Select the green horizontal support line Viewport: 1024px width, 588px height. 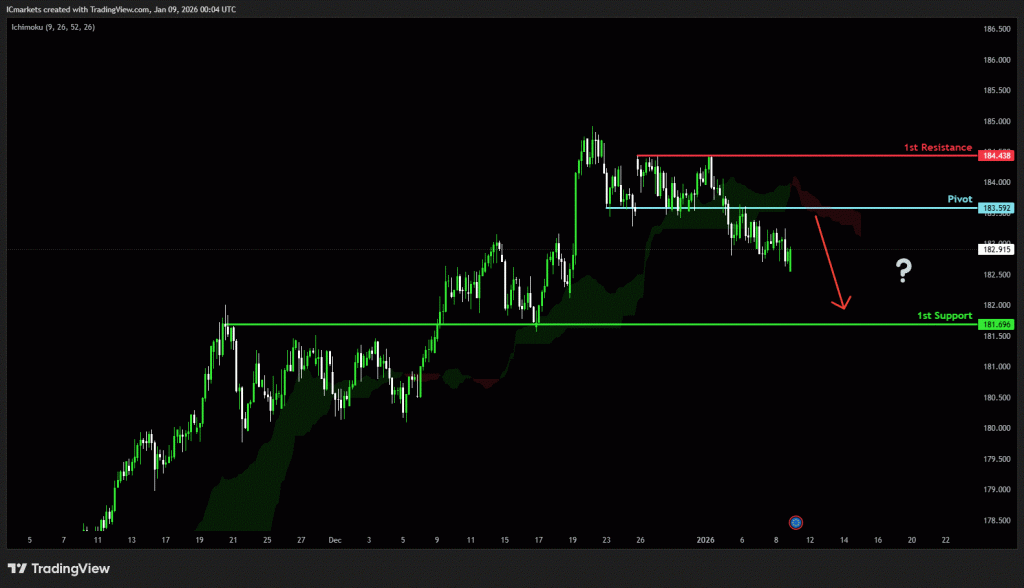pyautogui.click(x=600, y=324)
